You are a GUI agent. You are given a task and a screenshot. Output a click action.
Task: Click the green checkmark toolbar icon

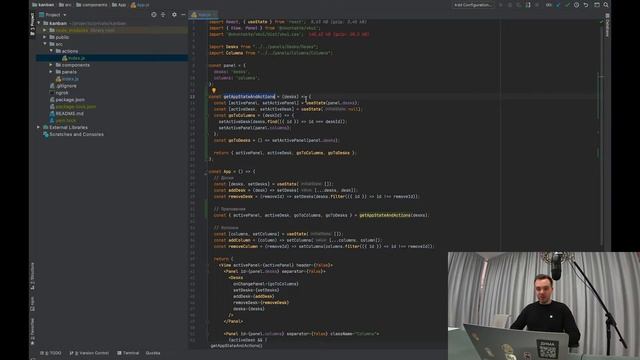(x=567, y=5)
